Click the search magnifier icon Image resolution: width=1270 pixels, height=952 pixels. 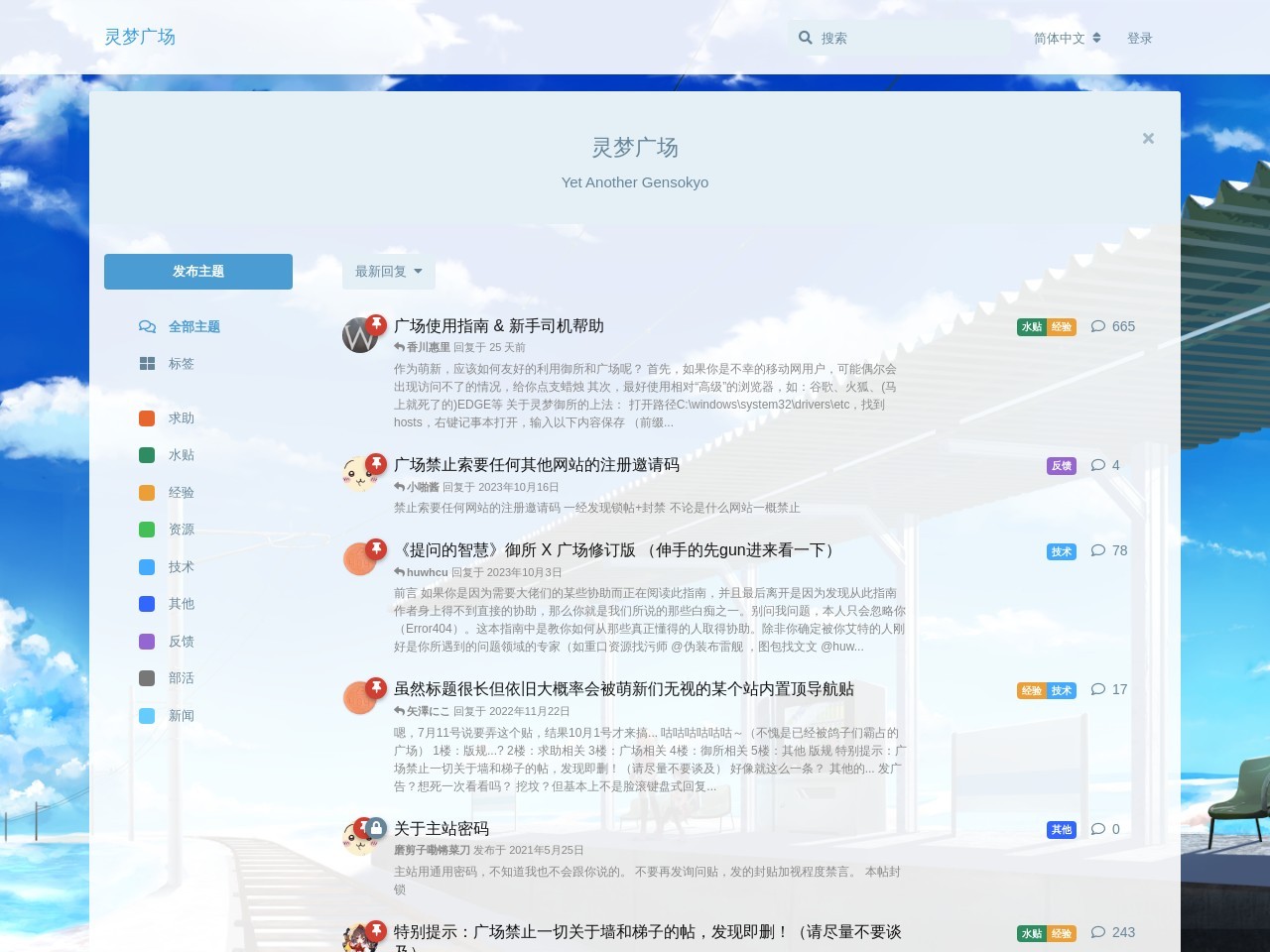[805, 38]
